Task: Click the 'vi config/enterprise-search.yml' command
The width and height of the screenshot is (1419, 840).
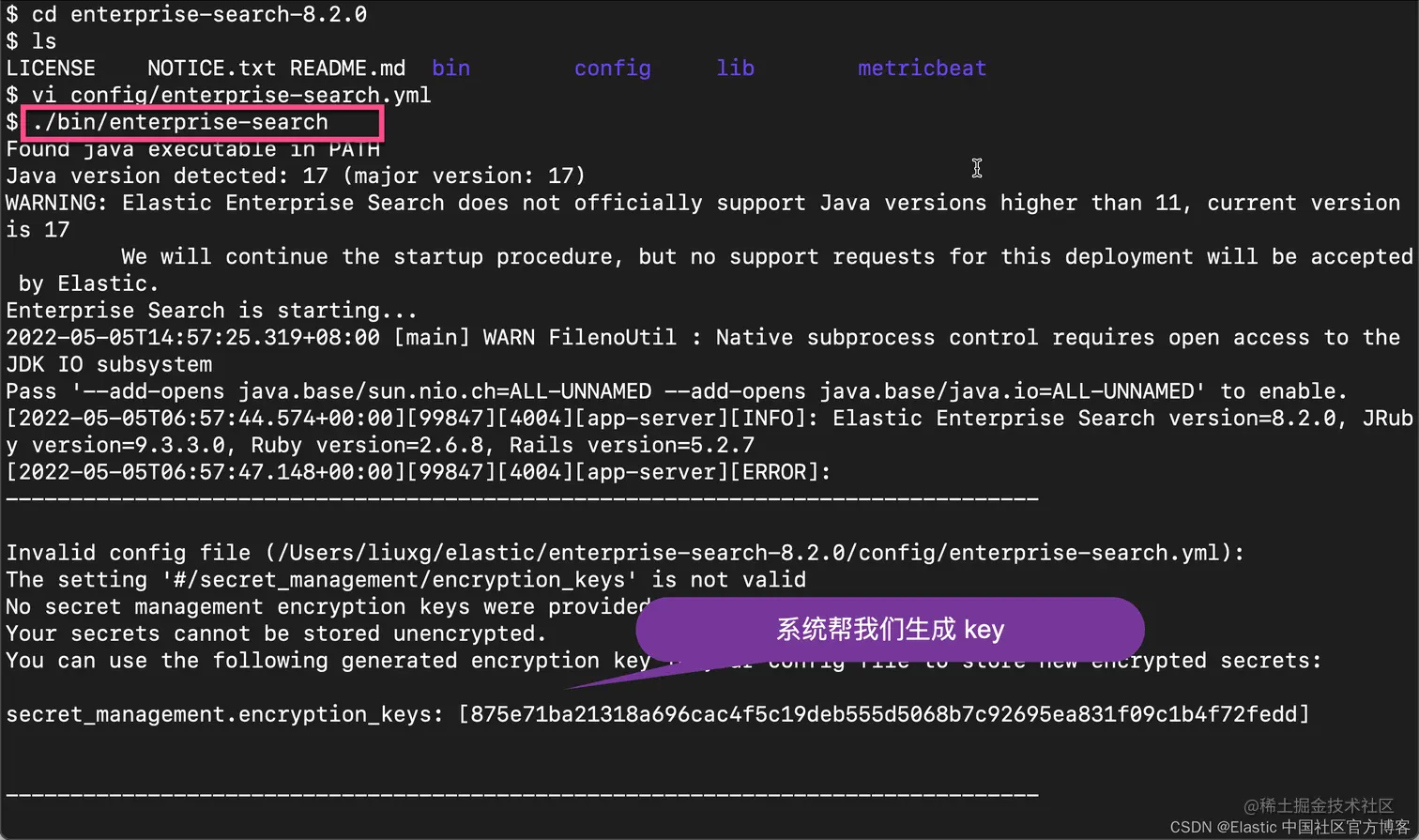Action: click(219, 96)
